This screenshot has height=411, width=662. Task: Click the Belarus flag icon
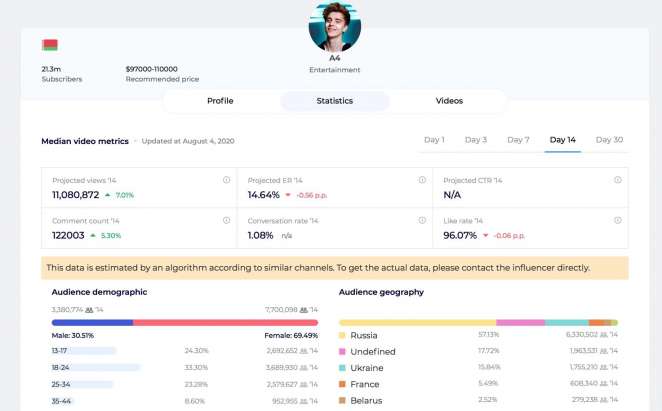pos(49,45)
